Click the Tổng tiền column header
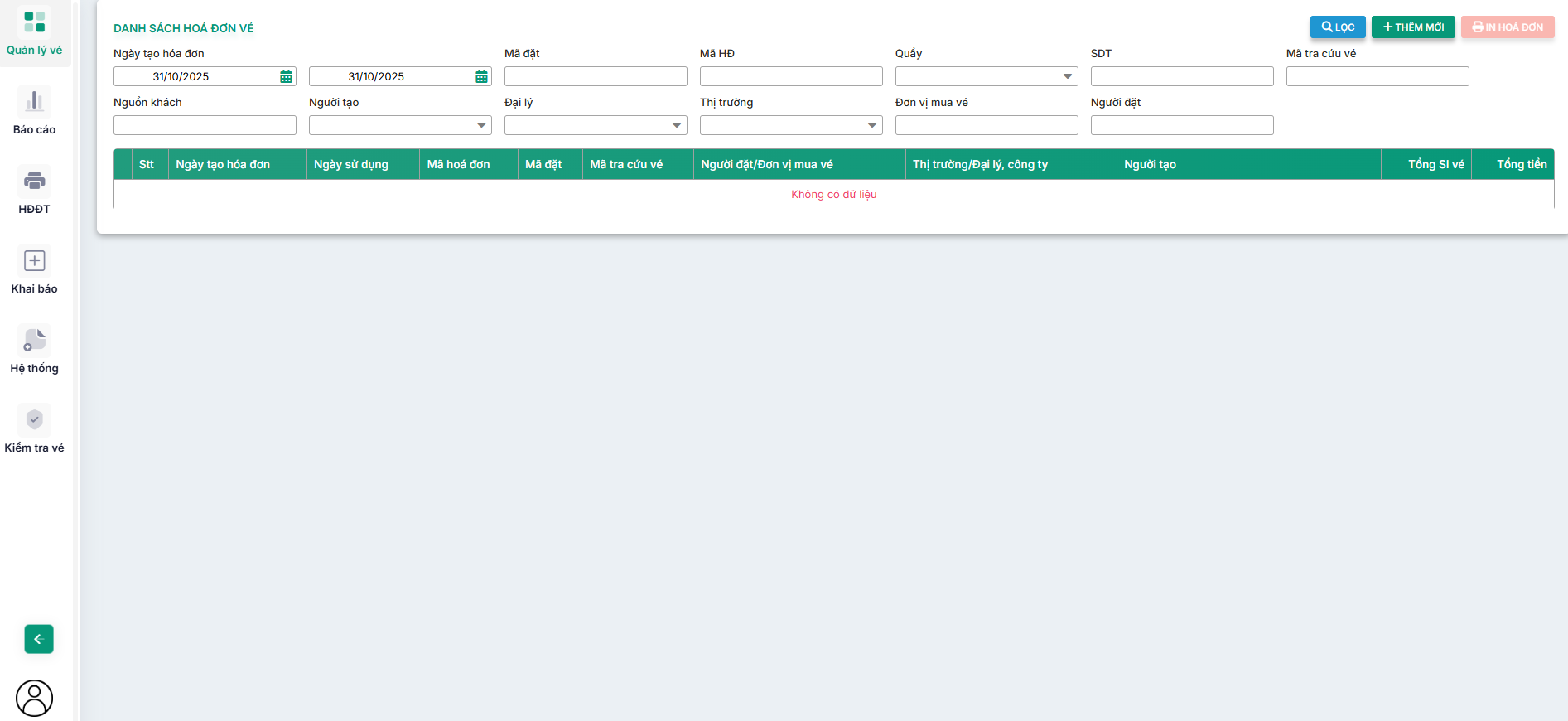Viewport: 1568px width, 721px height. (1521, 165)
